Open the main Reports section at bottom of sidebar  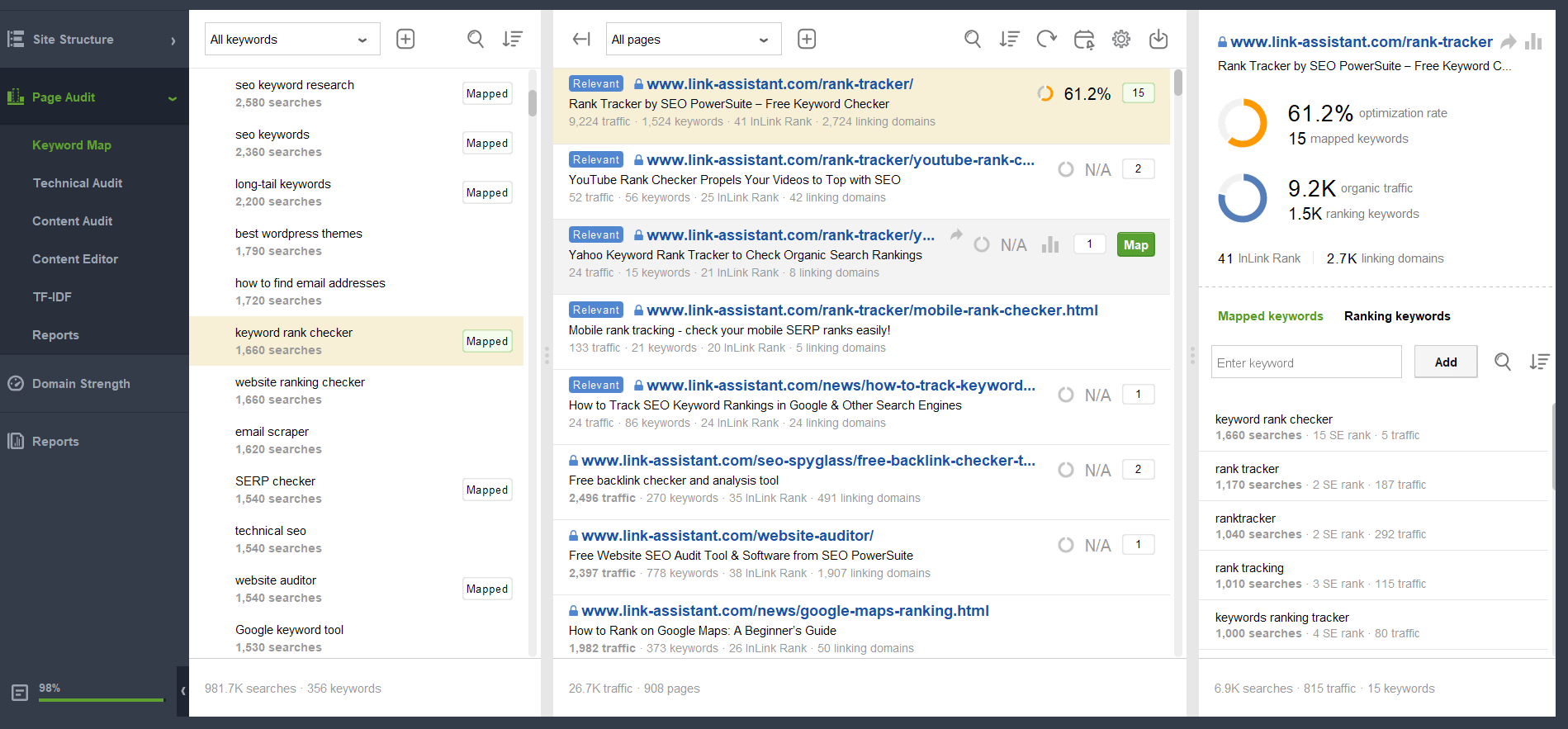click(94, 441)
